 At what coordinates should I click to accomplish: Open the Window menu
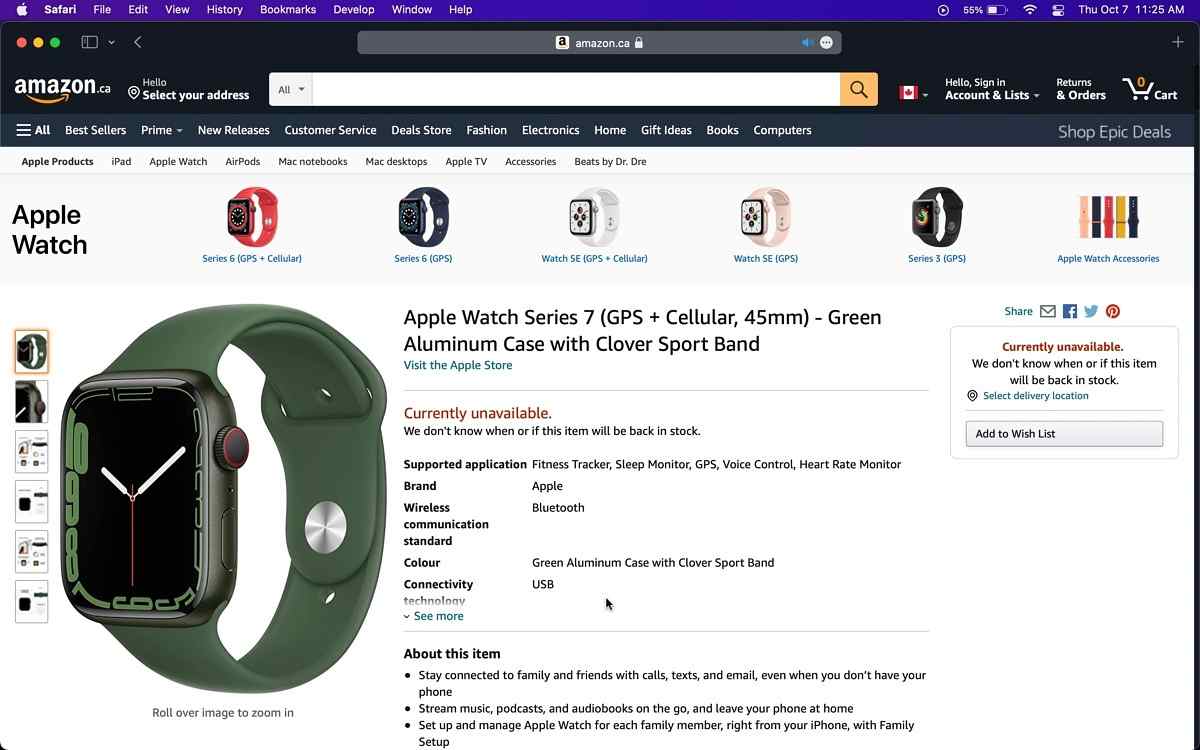[x=412, y=9]
